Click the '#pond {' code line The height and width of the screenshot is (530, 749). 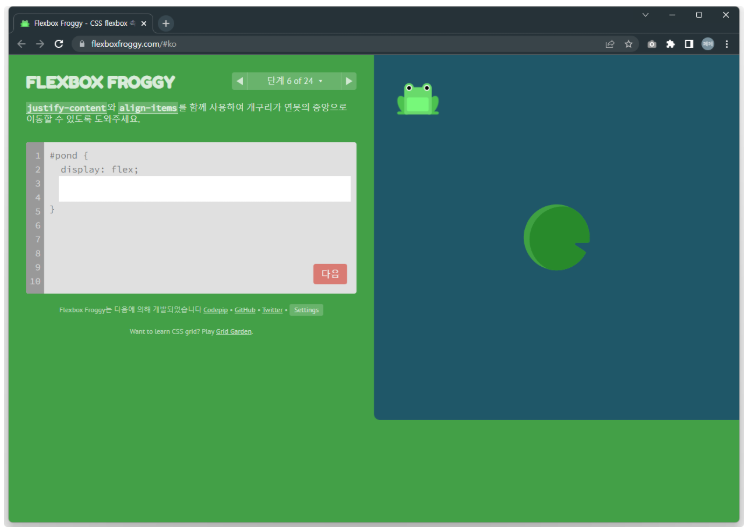point(69,156)
